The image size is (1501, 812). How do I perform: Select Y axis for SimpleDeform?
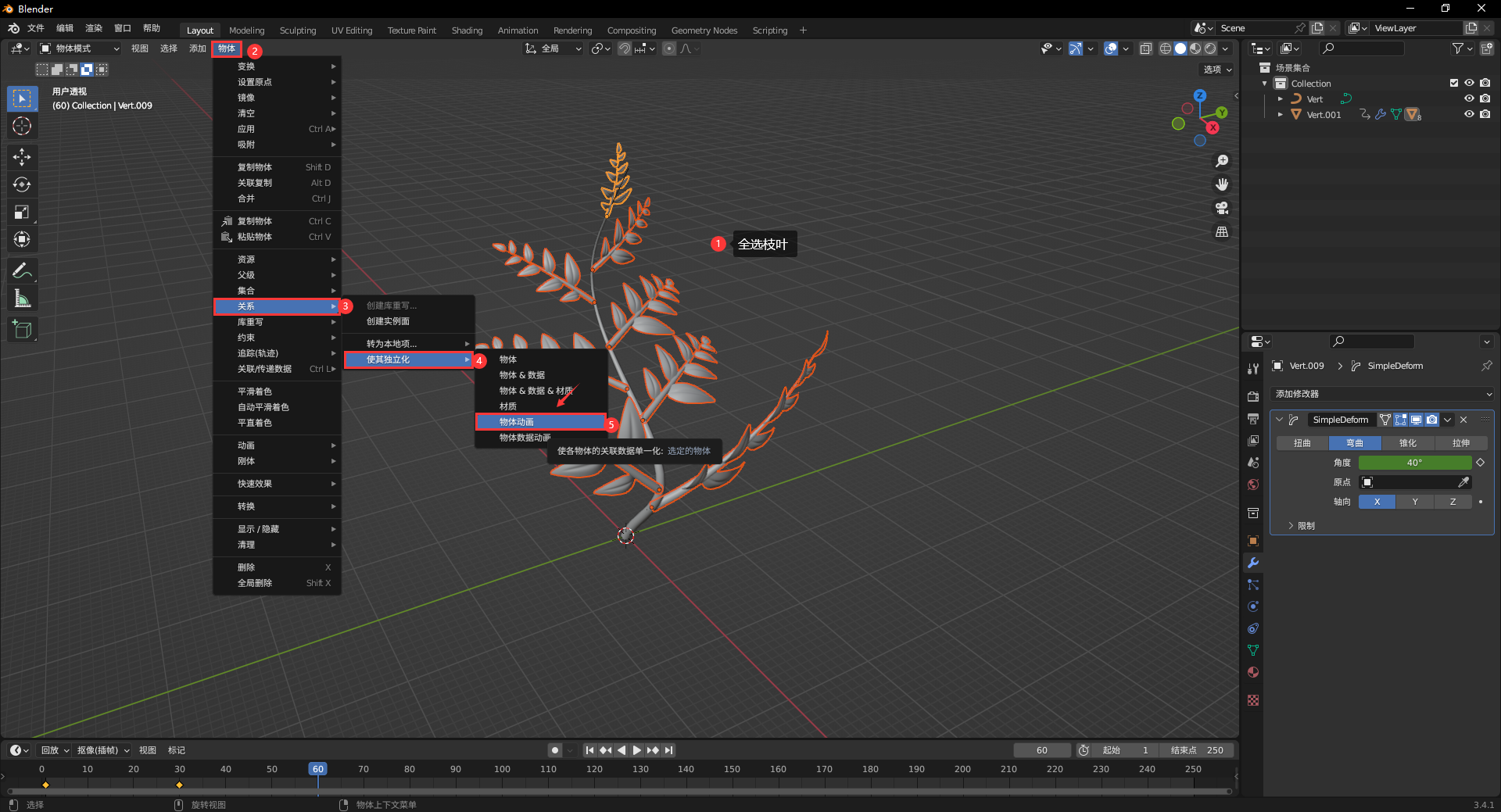click(x=1414, y=502)
